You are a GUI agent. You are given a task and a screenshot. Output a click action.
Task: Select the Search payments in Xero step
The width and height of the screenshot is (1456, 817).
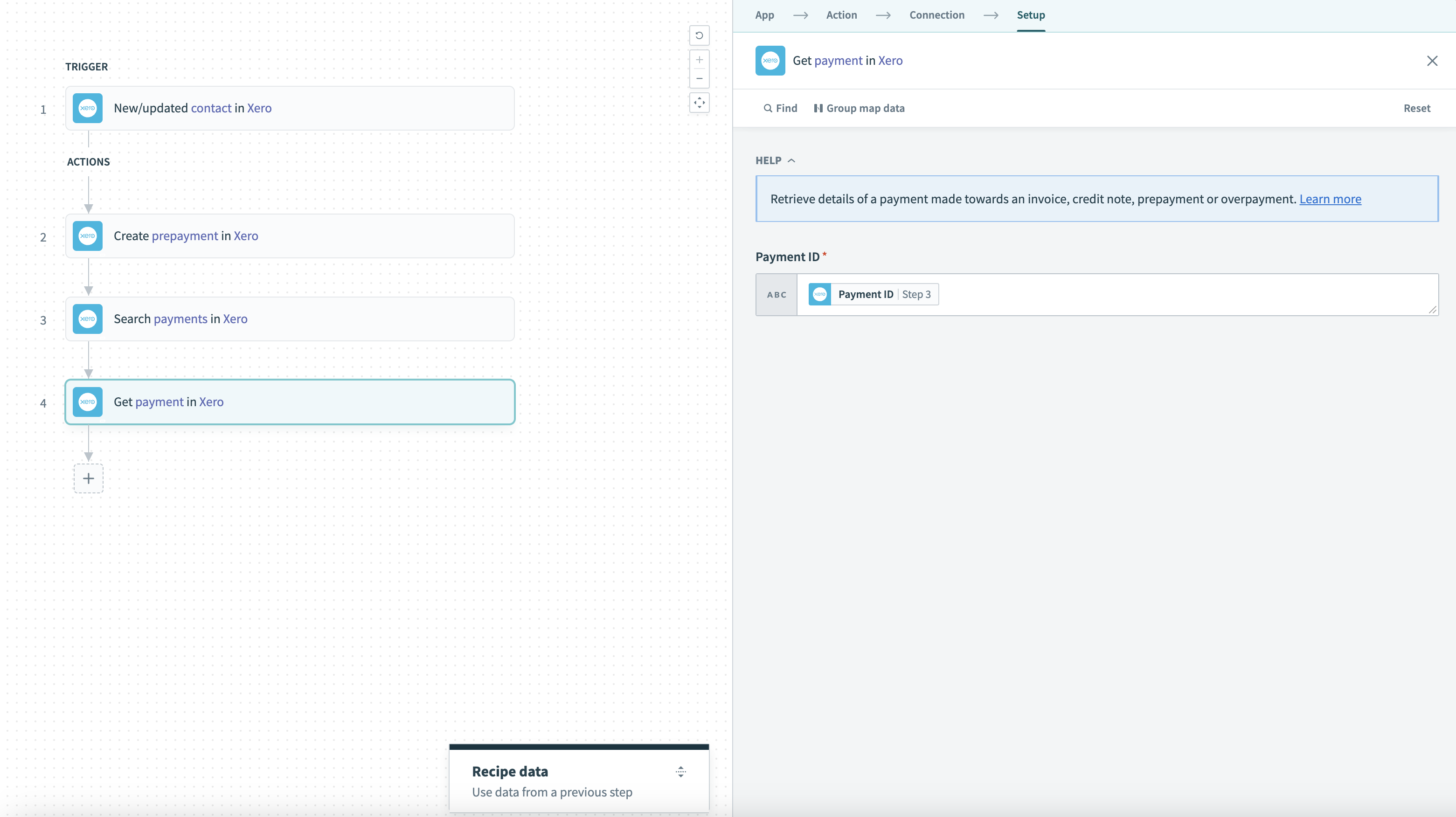click(x=290, y=318)
